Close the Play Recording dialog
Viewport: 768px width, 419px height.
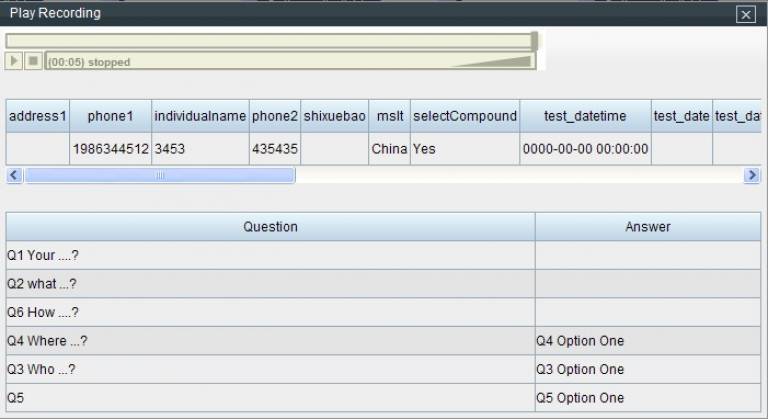click(x=744, y=14)
